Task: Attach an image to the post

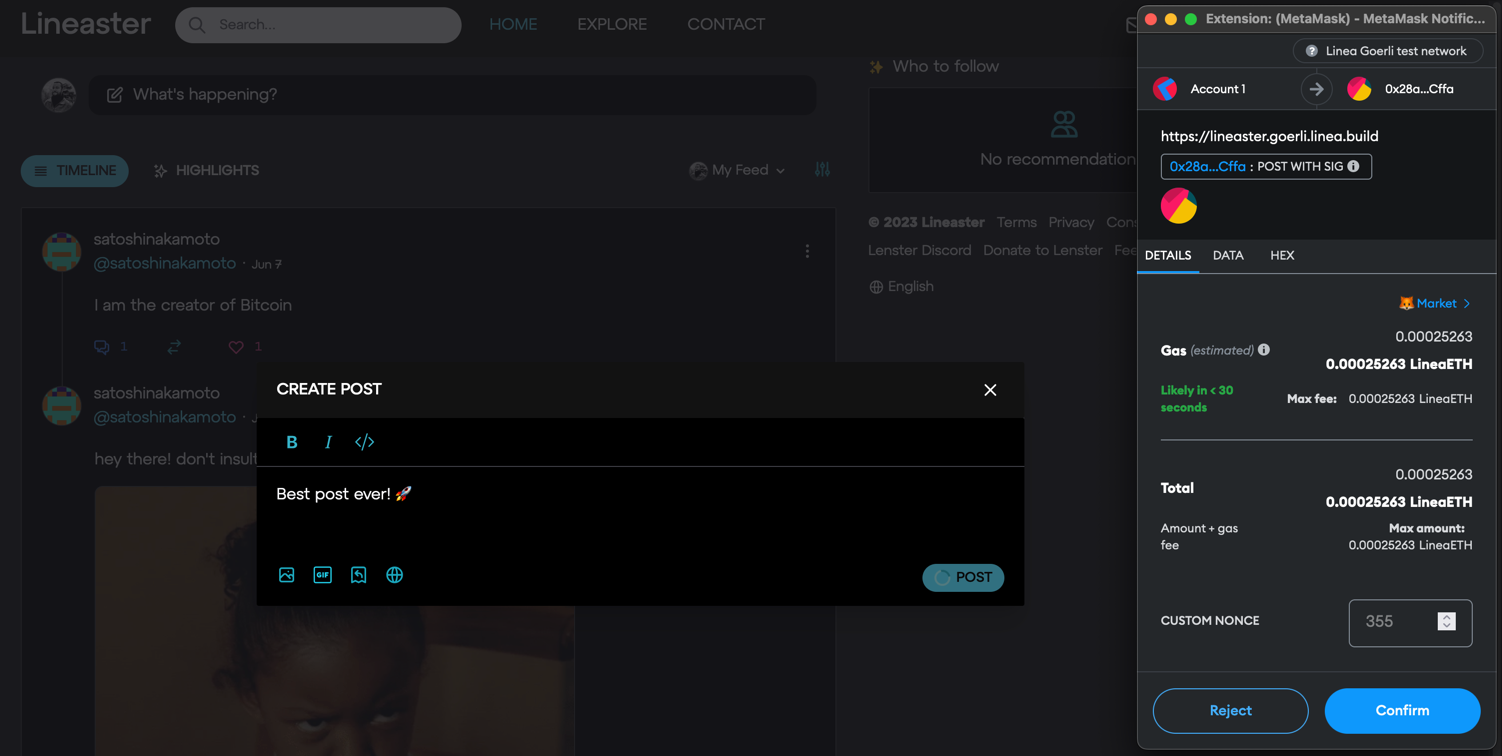Action: pyautogui.click(x=287, y=575)
